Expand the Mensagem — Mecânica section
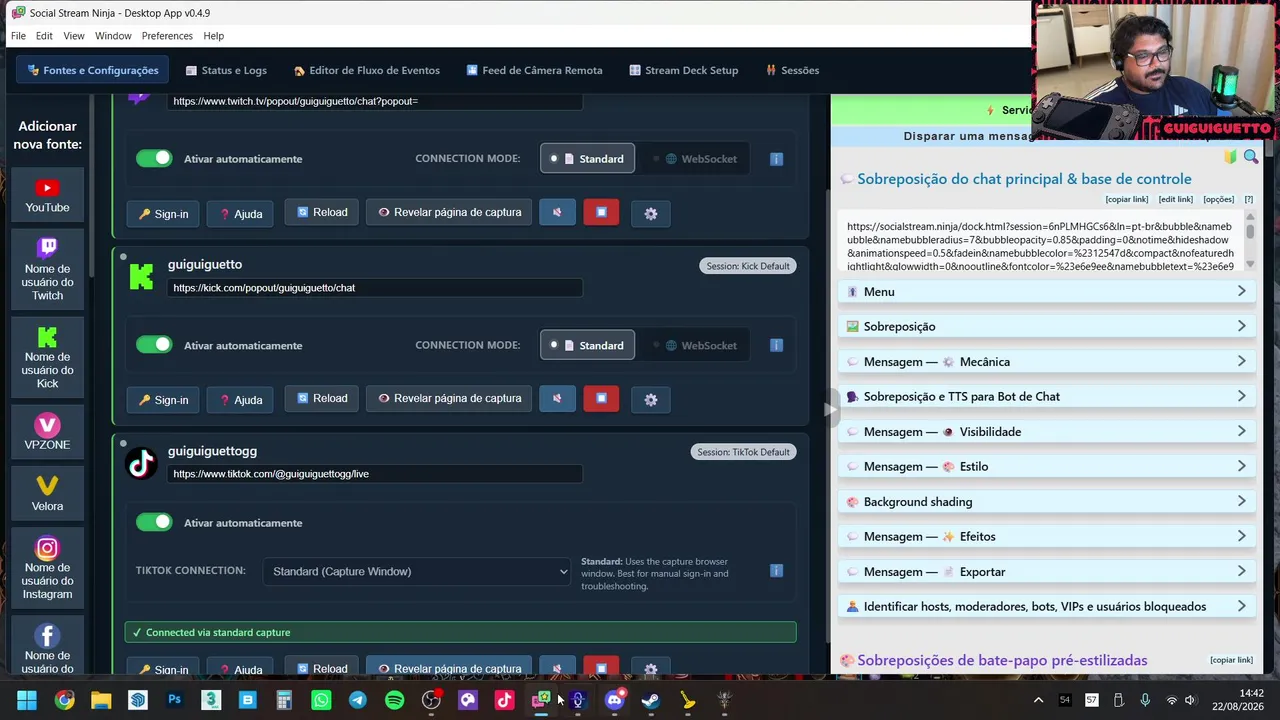Viewport: 1280px width, 720px height. click(x=1047, y=362)
